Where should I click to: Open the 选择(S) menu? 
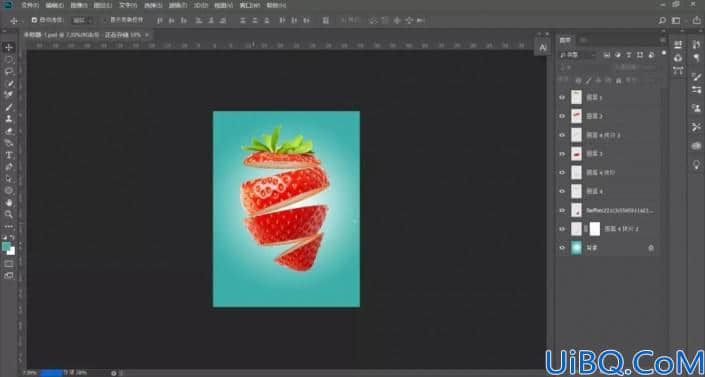(153, 5)
